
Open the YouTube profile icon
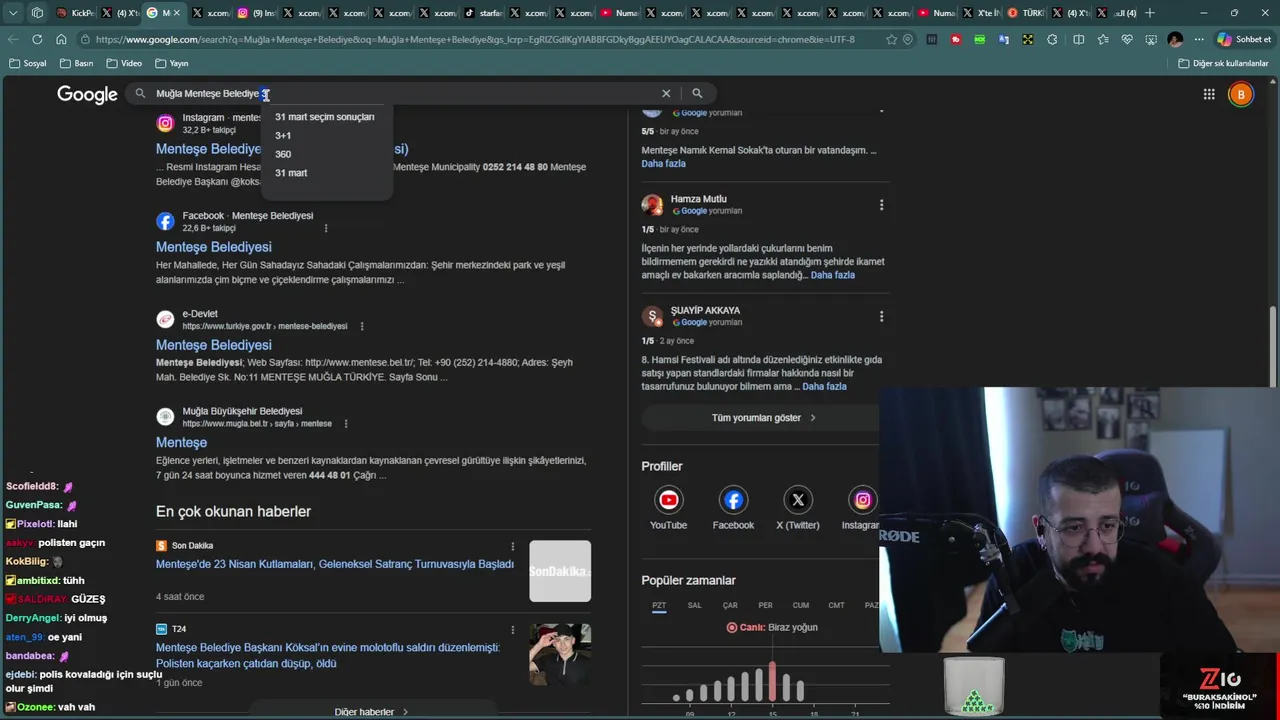pyautogui.click(x=669, y=500)
